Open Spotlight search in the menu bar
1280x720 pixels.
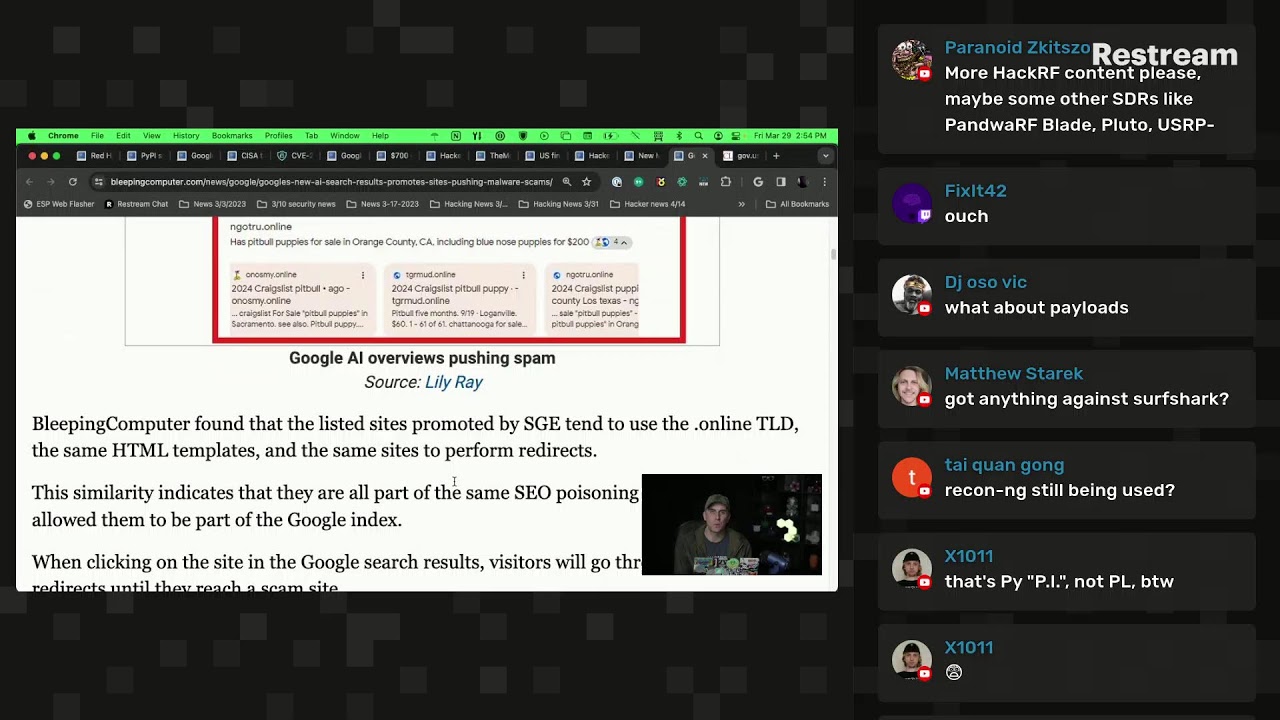pyautogui.click(x=698, y=136)
